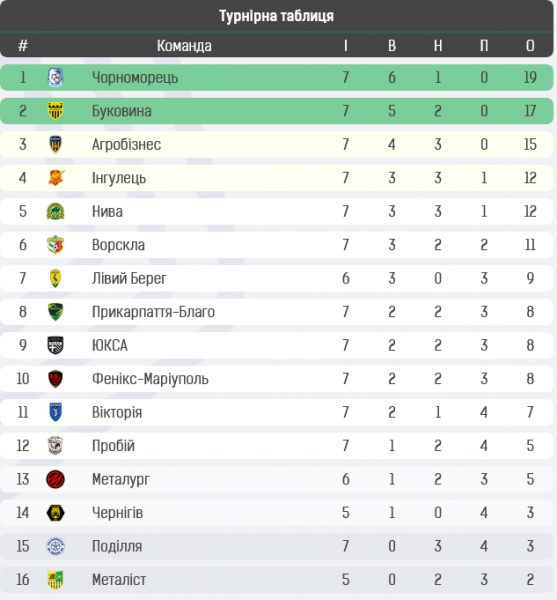This screenshot has height=600, width=557.
Task: Select the Фенікс-Маріуполь team name
Action: click(x=150, y=379)
